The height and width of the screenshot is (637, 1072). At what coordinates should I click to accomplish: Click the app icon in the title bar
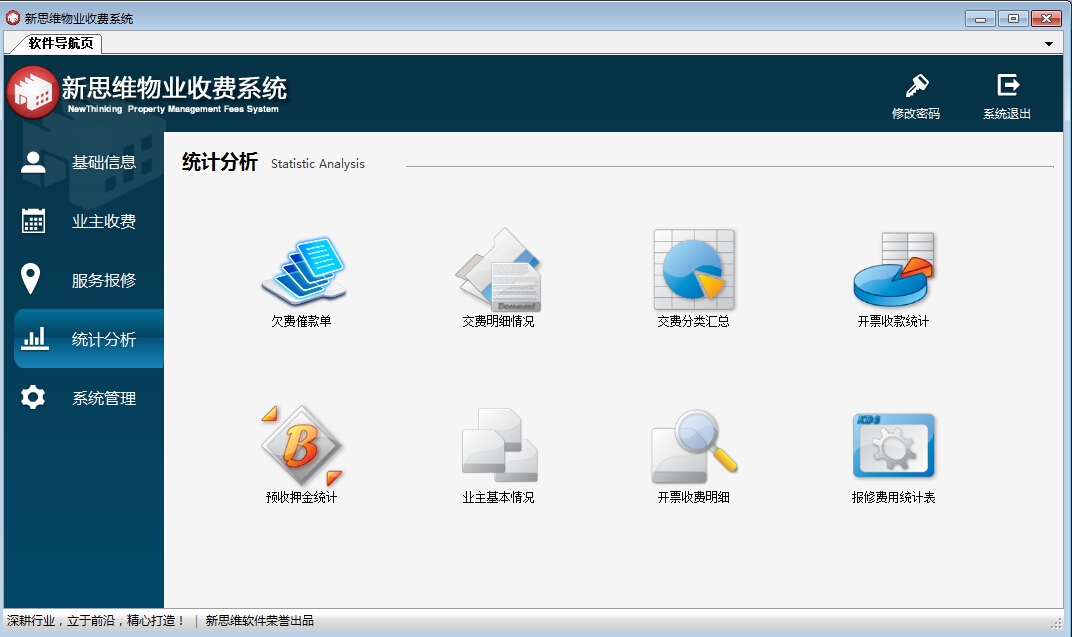pyautogui.click(x=13, y=18)
